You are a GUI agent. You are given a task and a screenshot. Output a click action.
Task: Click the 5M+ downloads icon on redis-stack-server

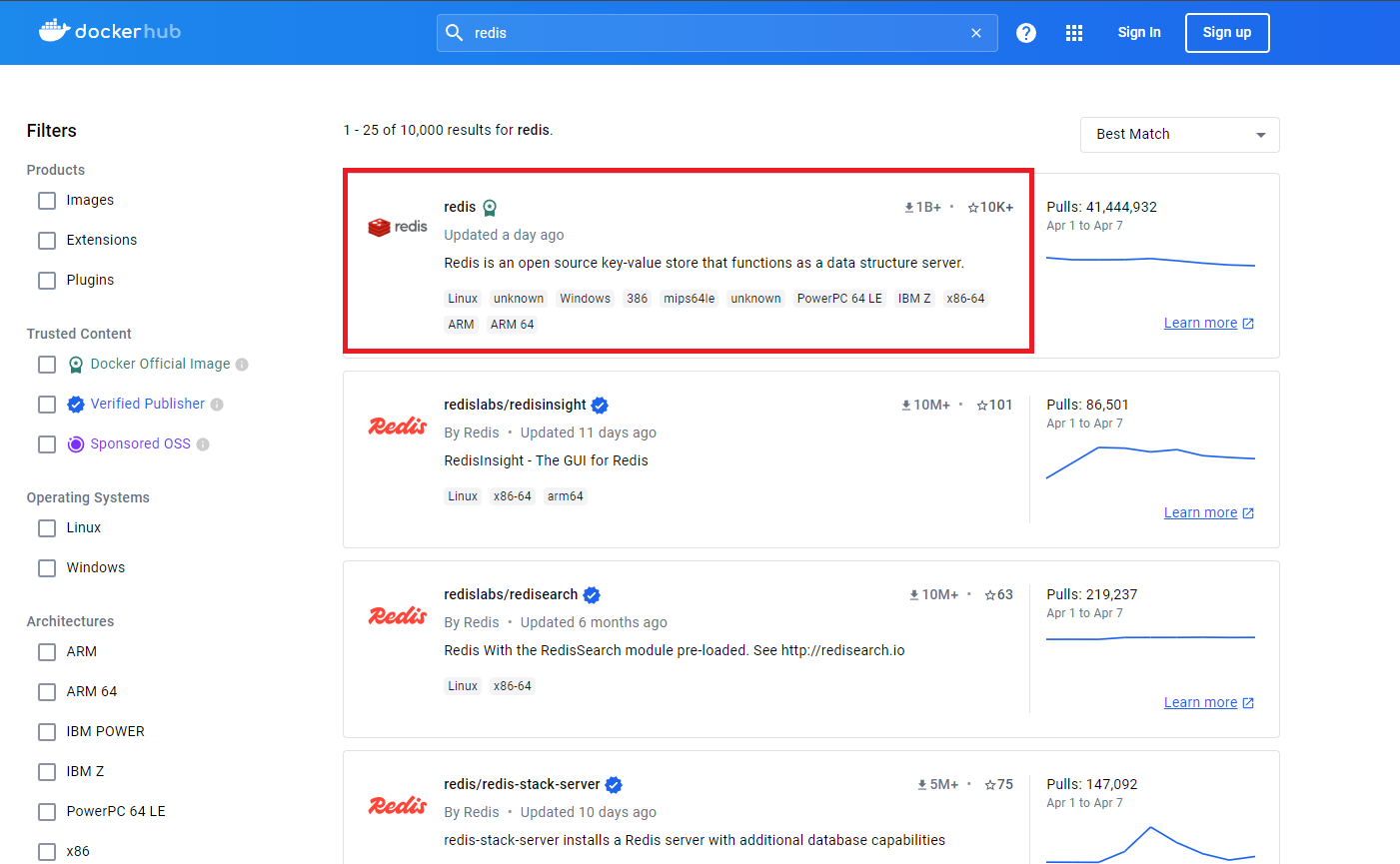pyautogui.click(x=922, y=785)
